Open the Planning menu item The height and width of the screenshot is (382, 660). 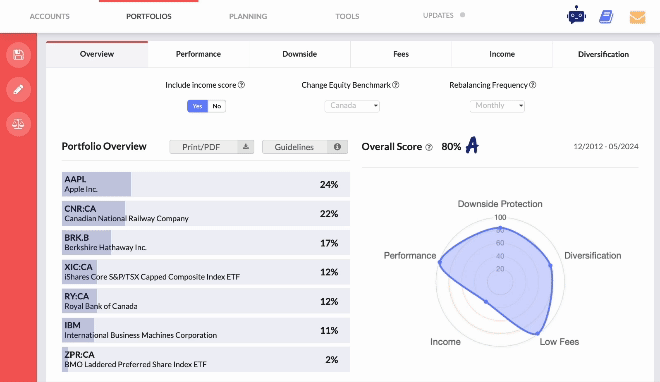pyautogui.click(x=248, y=16)
